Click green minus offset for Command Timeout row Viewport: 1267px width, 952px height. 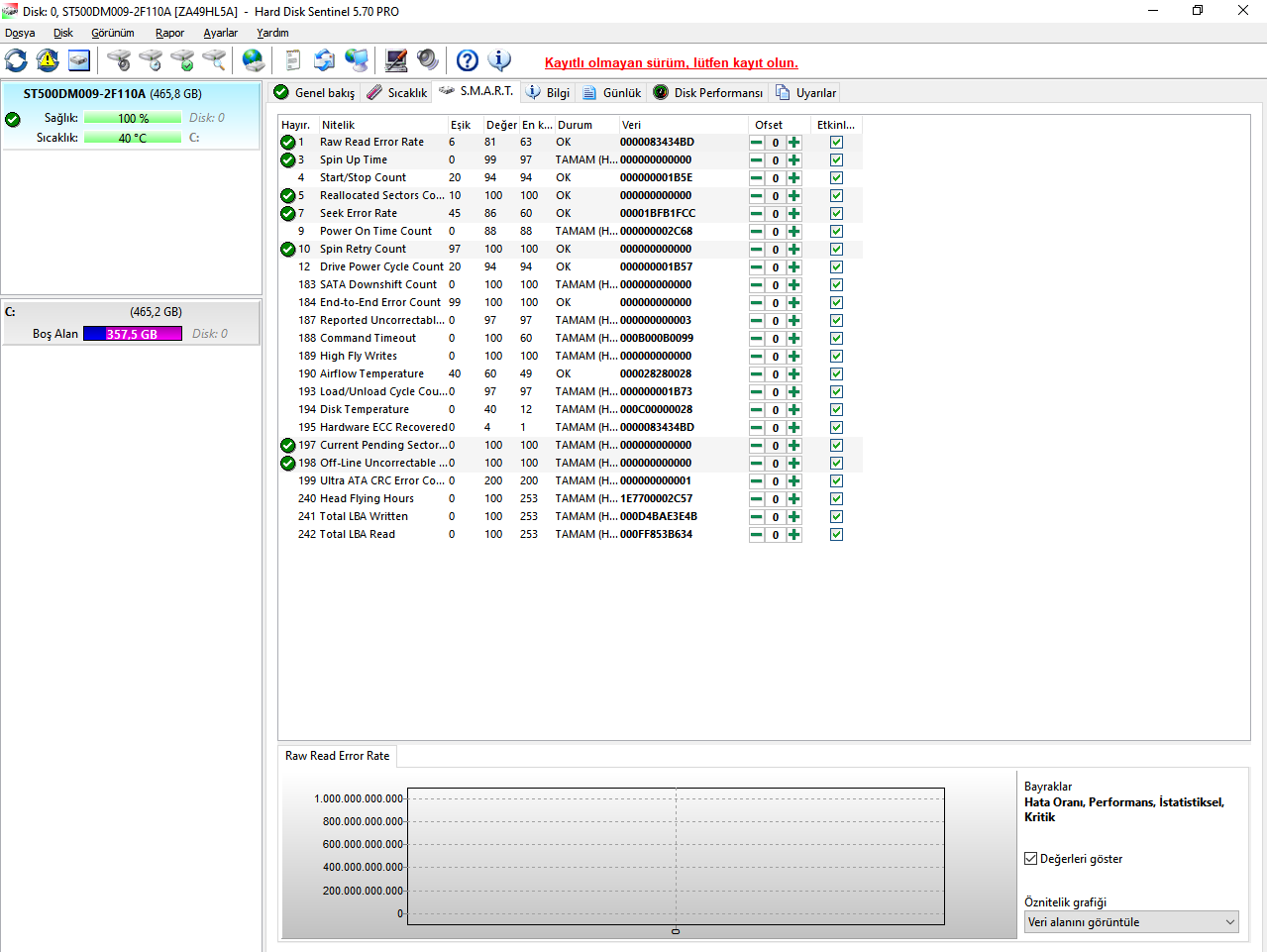click(757, 339)
